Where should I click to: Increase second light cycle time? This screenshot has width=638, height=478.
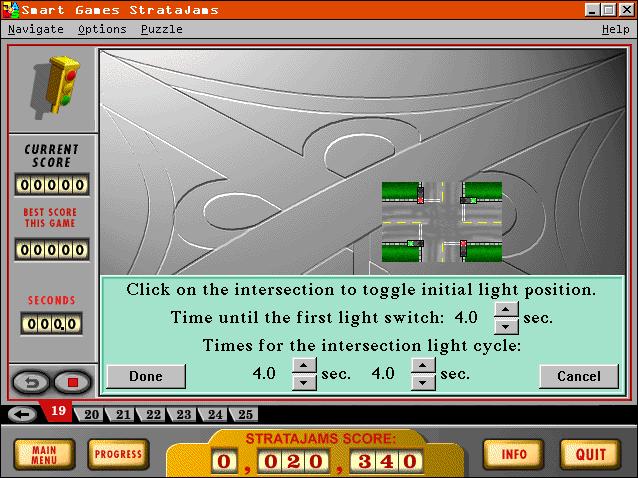(x=423, y=365)
